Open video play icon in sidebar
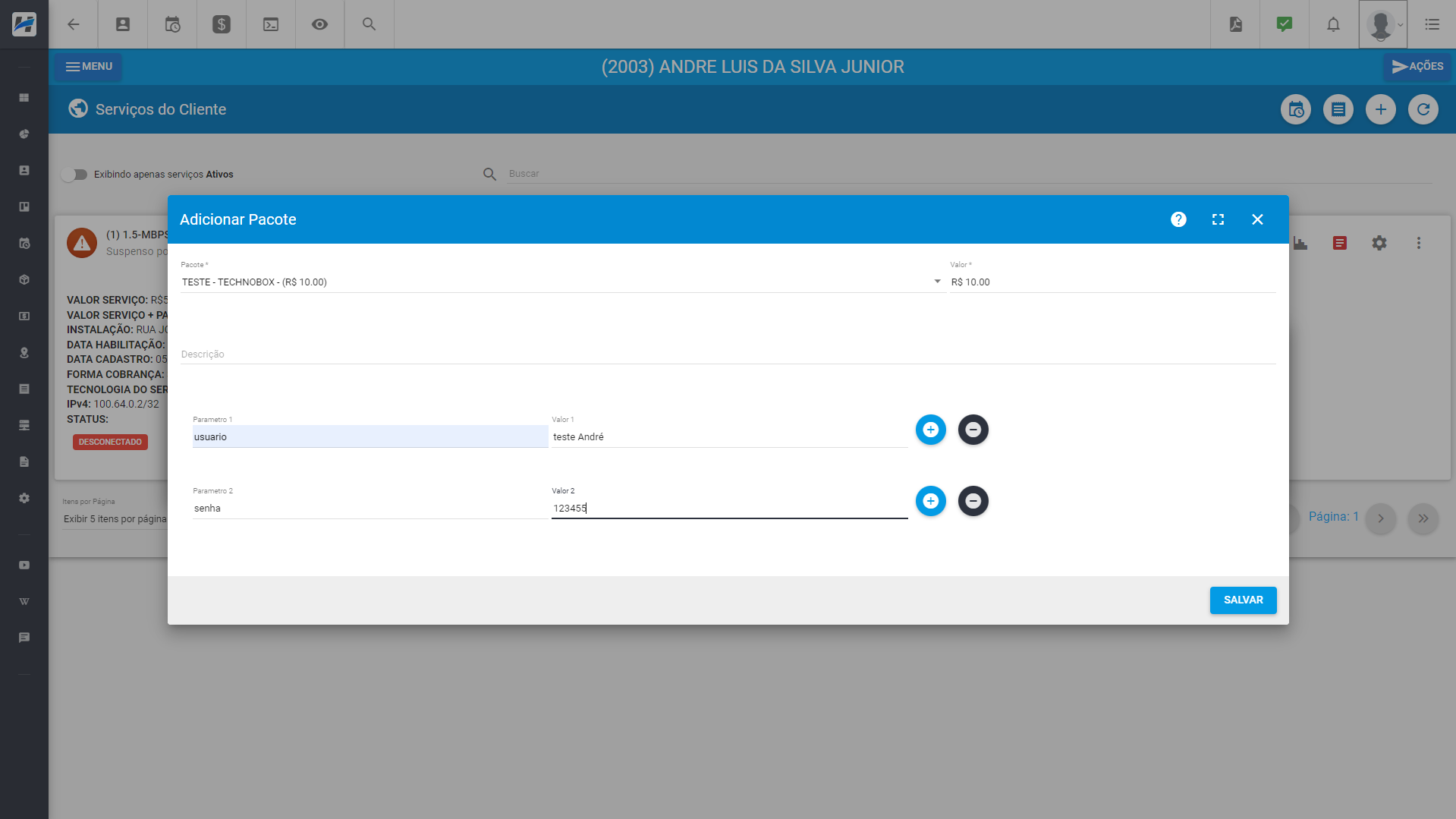The height and width of the screenshot is (819, 1456). 24,565
